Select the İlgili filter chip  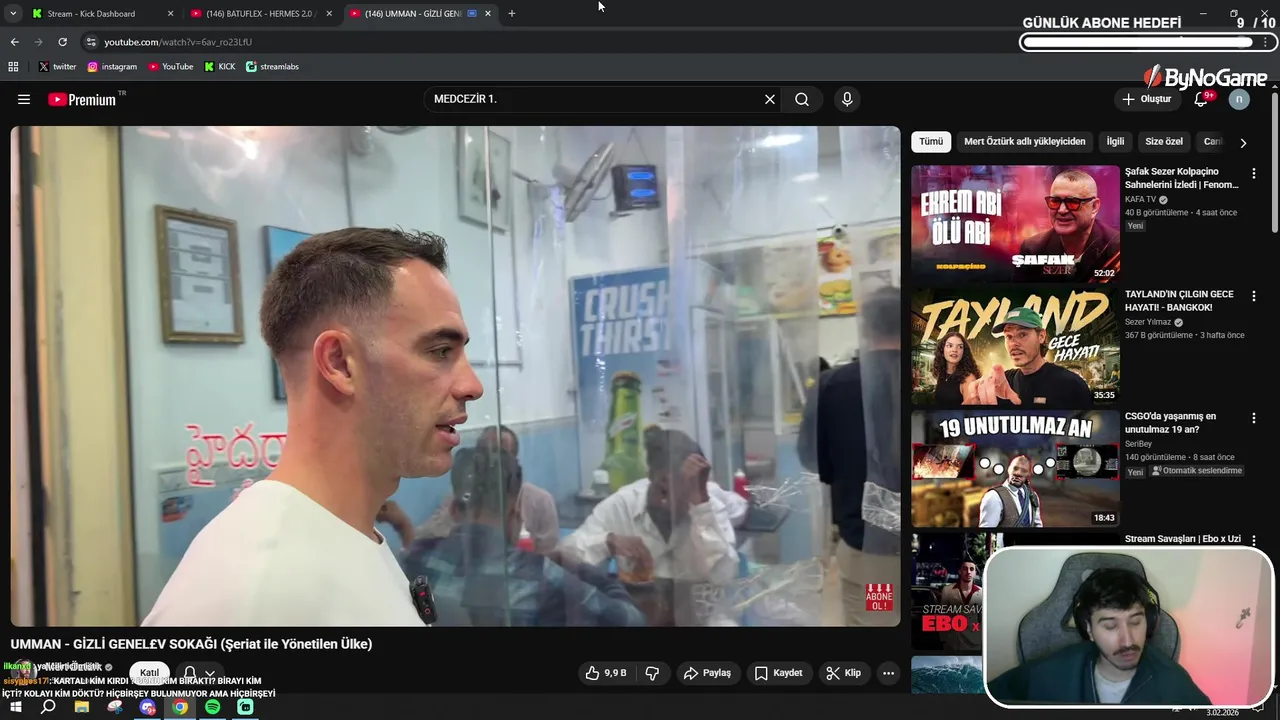(1115, 141)
